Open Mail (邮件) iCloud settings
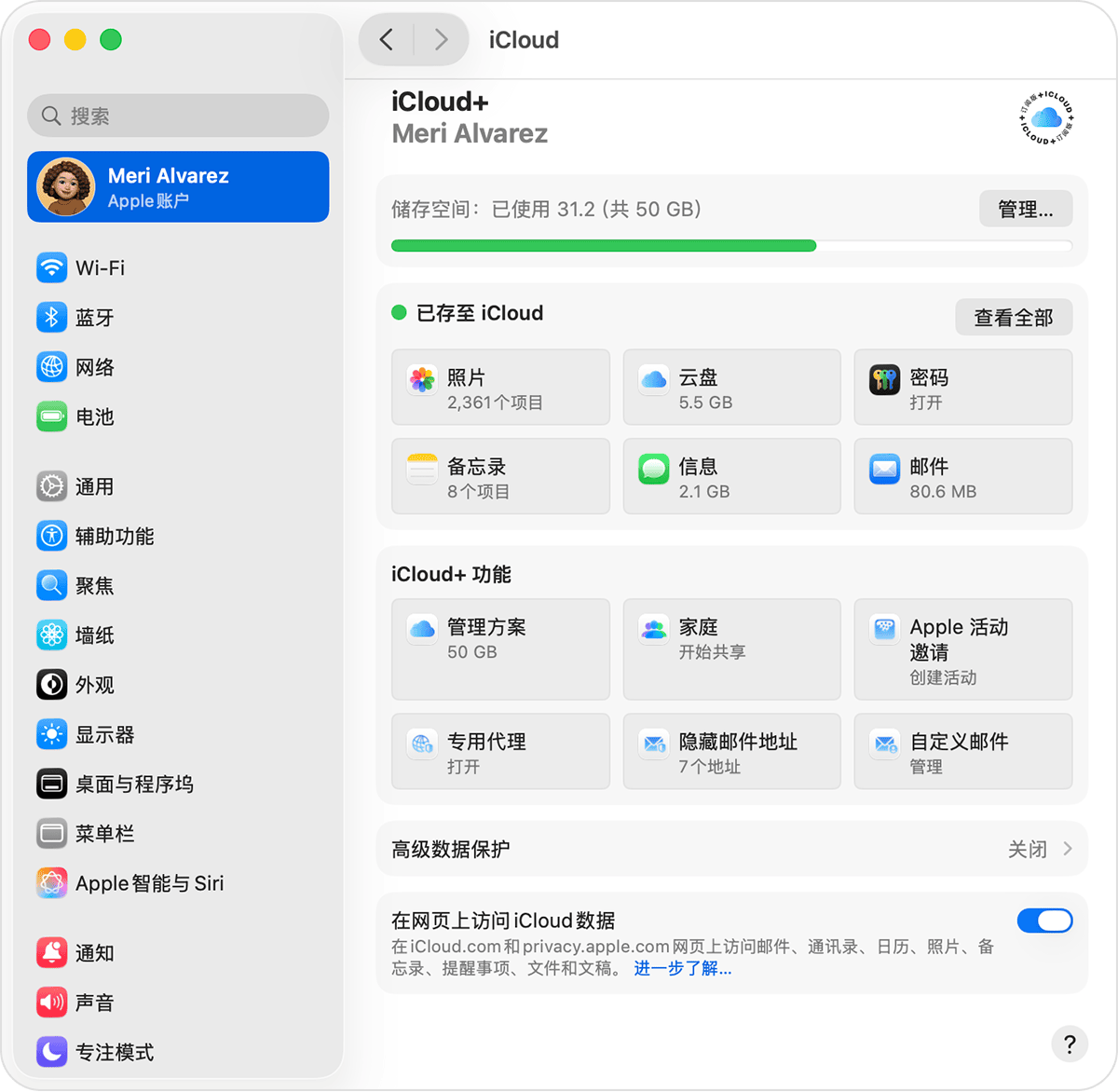 pos(962,476)
